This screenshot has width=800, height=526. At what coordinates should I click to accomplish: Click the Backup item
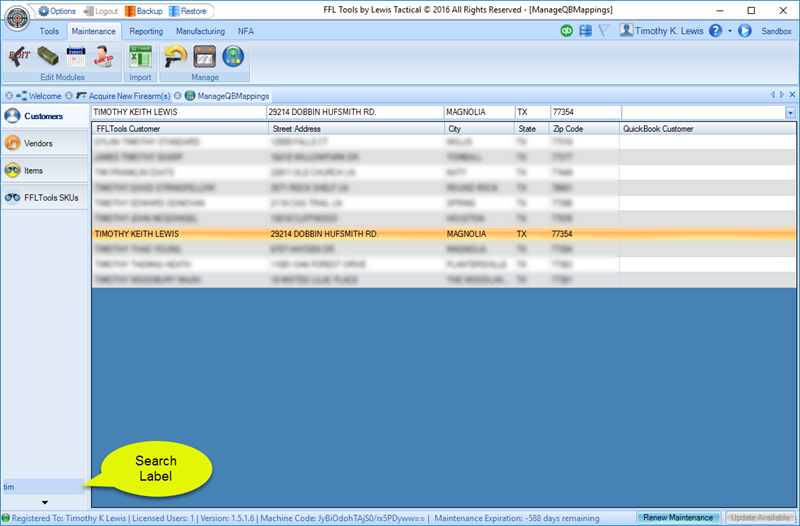(x=143, y=11)
